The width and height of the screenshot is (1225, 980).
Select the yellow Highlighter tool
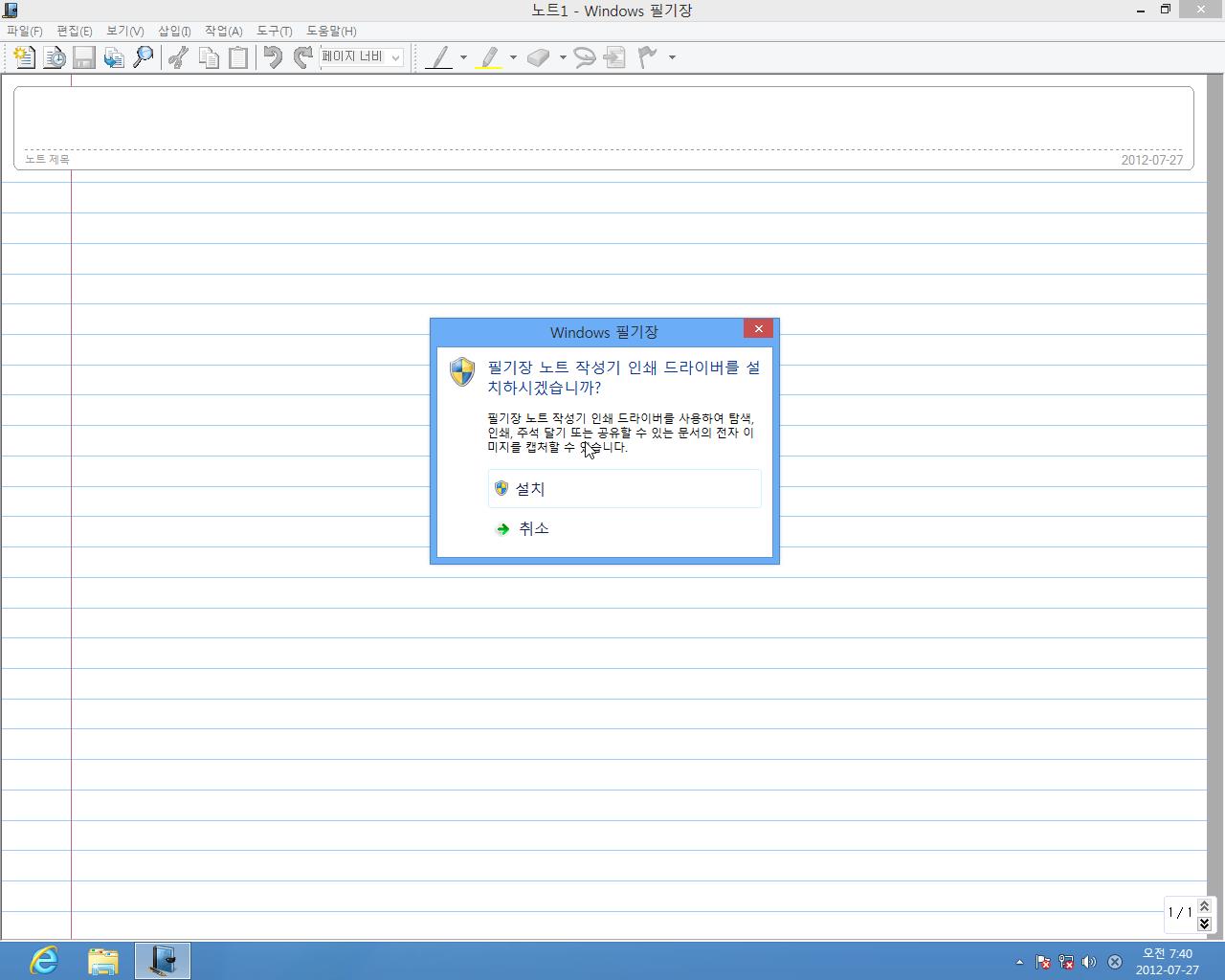pos(489,57)
